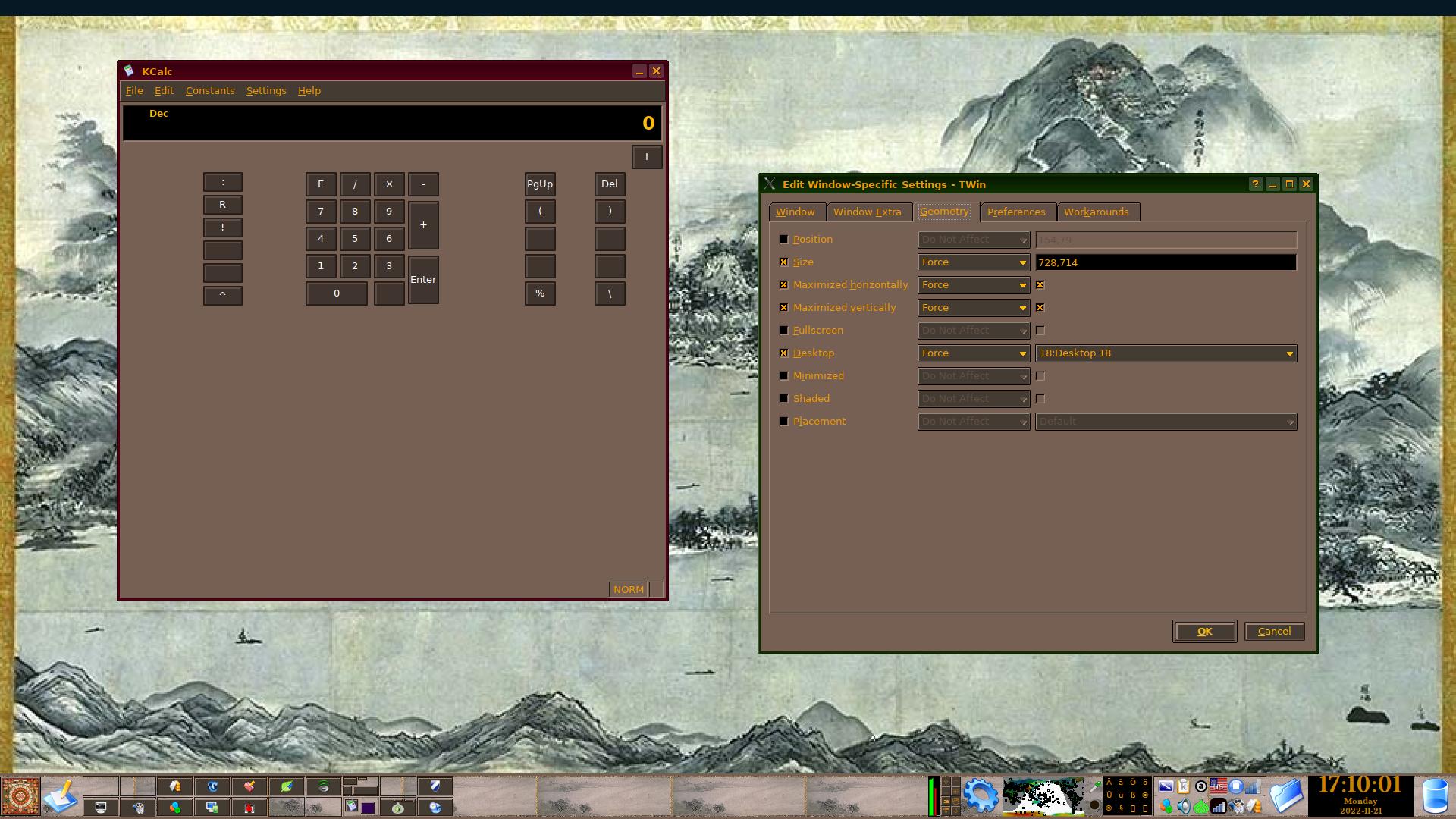Click the taskbar entry with the red square icon
Image resolution: width=1456 pixels, height=819 pixels.
(249, 807)
